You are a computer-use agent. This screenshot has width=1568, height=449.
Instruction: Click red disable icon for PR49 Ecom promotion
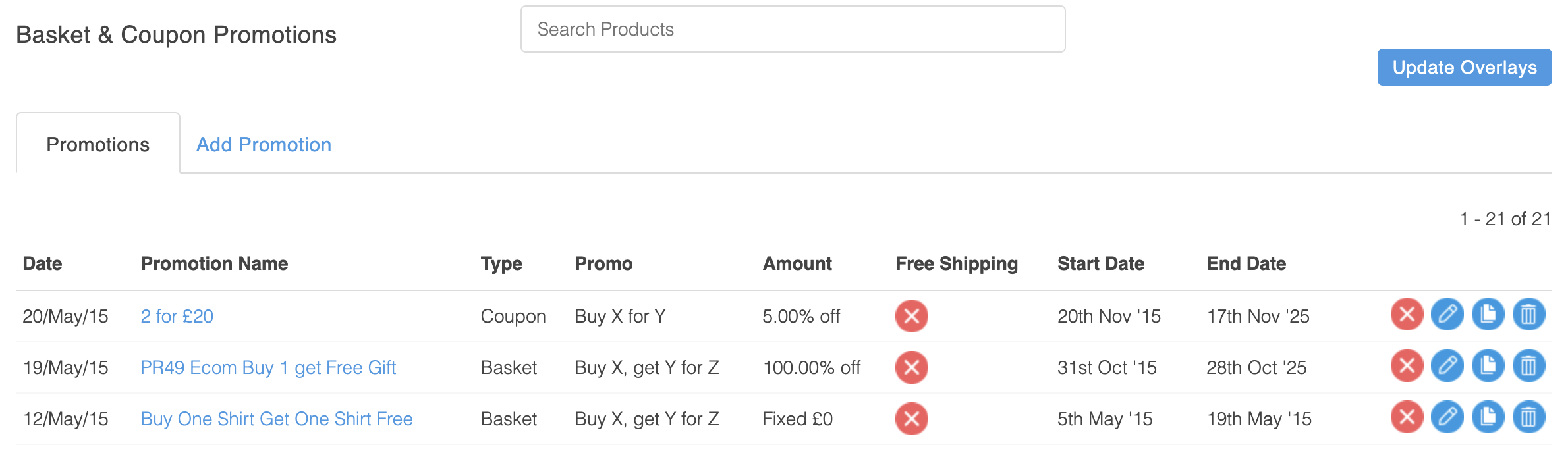pyautogui.click(x=1407, y=366)
